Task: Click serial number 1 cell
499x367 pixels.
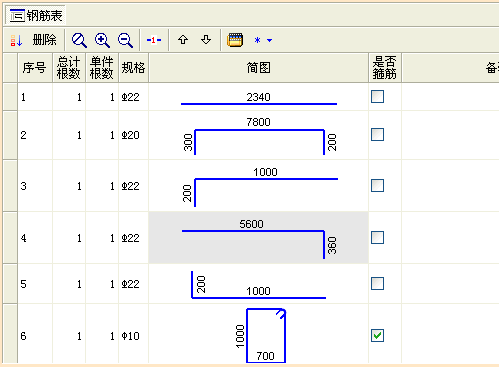Action: click(x=35, y=97)
